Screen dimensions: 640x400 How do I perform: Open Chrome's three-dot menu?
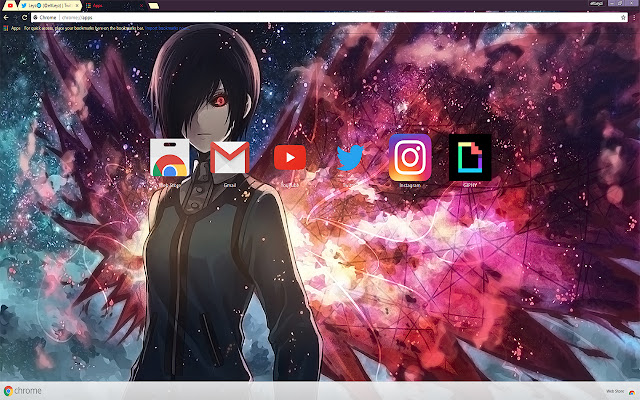pyautogui.click(x=634, y=18)
